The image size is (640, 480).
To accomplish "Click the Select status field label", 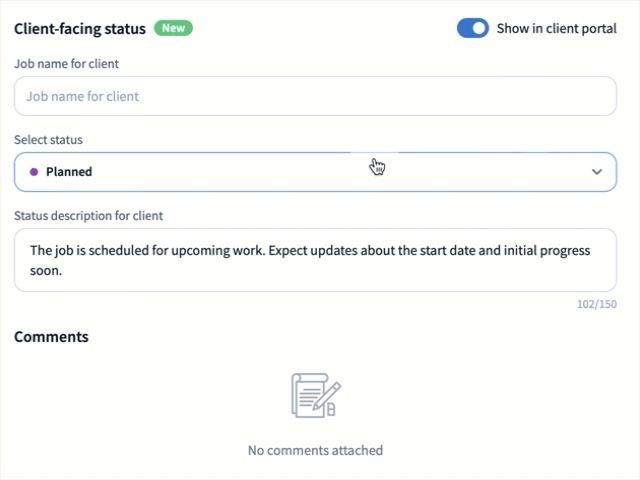I will point(48,140).
